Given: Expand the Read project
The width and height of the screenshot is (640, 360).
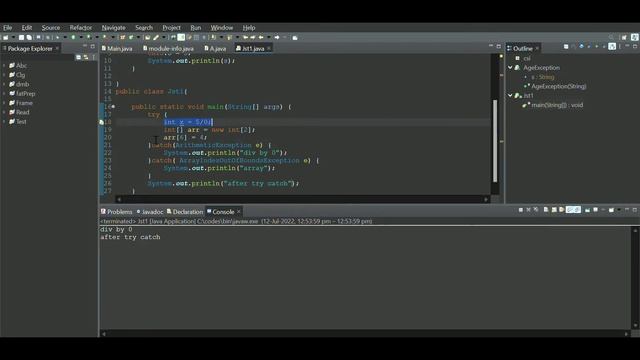Looking at the screenshot, I should 4,112.
